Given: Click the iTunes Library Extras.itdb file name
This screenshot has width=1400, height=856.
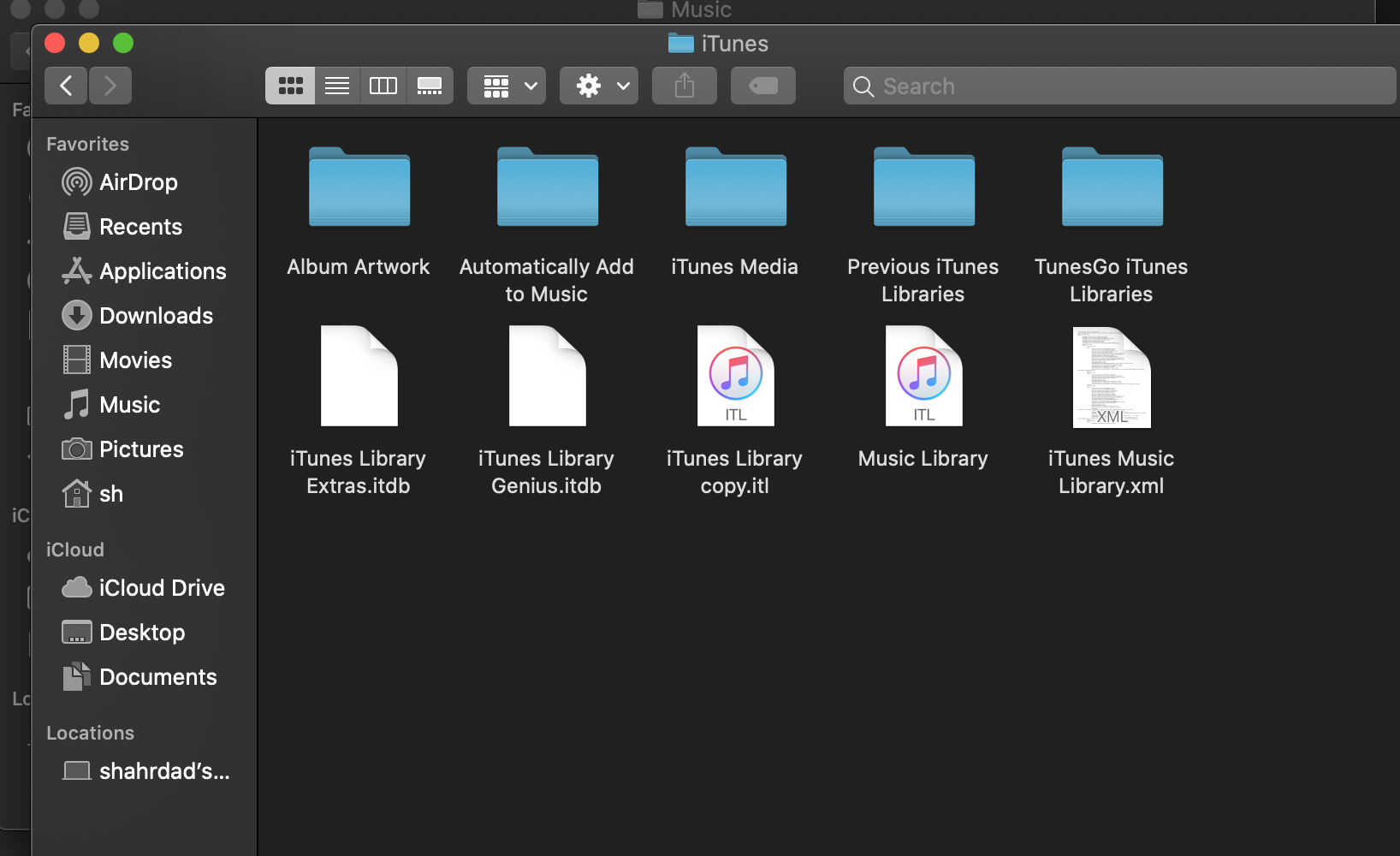Looking at the screenshot, I should point(358,473).
